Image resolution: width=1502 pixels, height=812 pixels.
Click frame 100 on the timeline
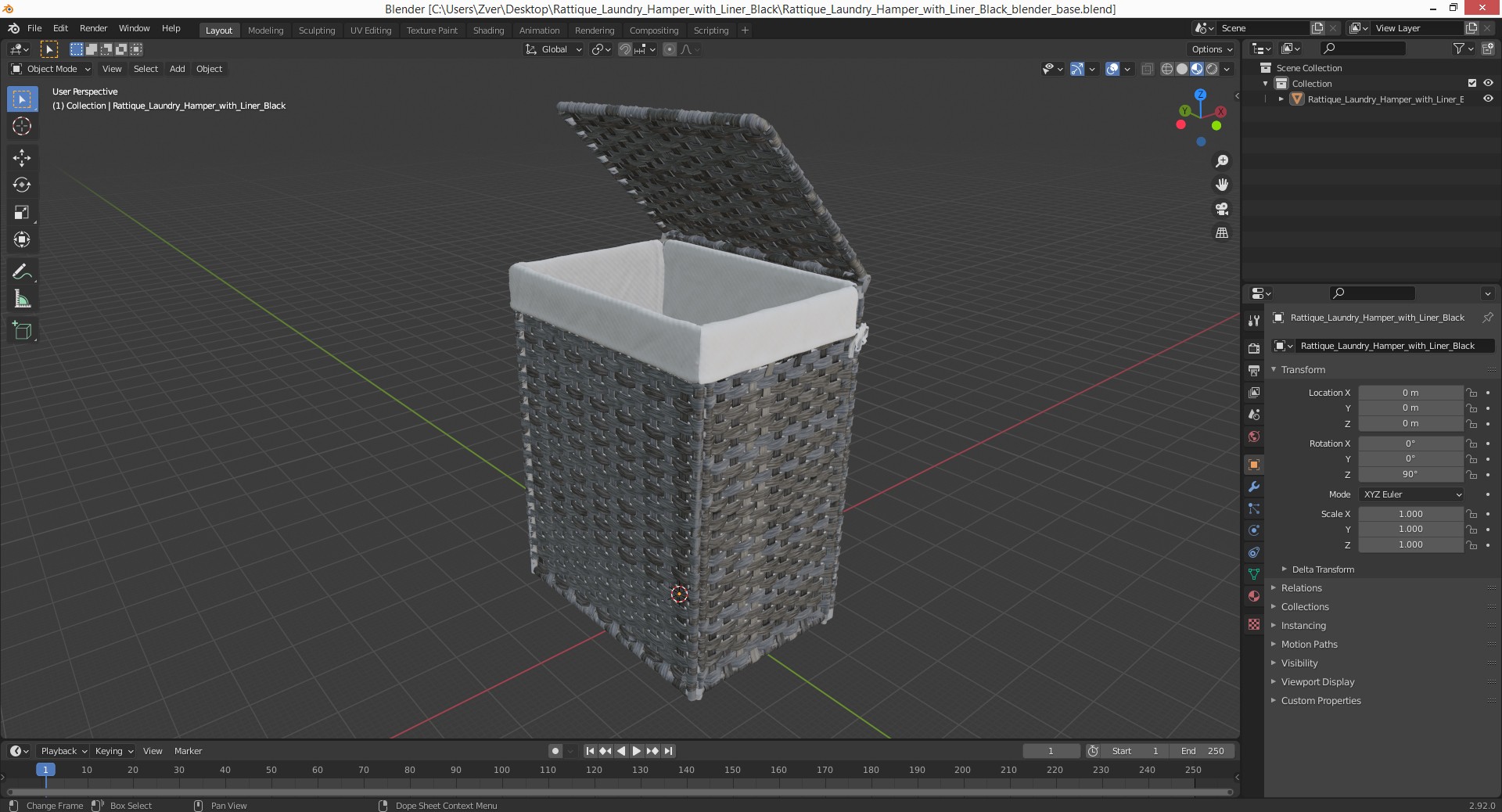(x=501, y=770)
